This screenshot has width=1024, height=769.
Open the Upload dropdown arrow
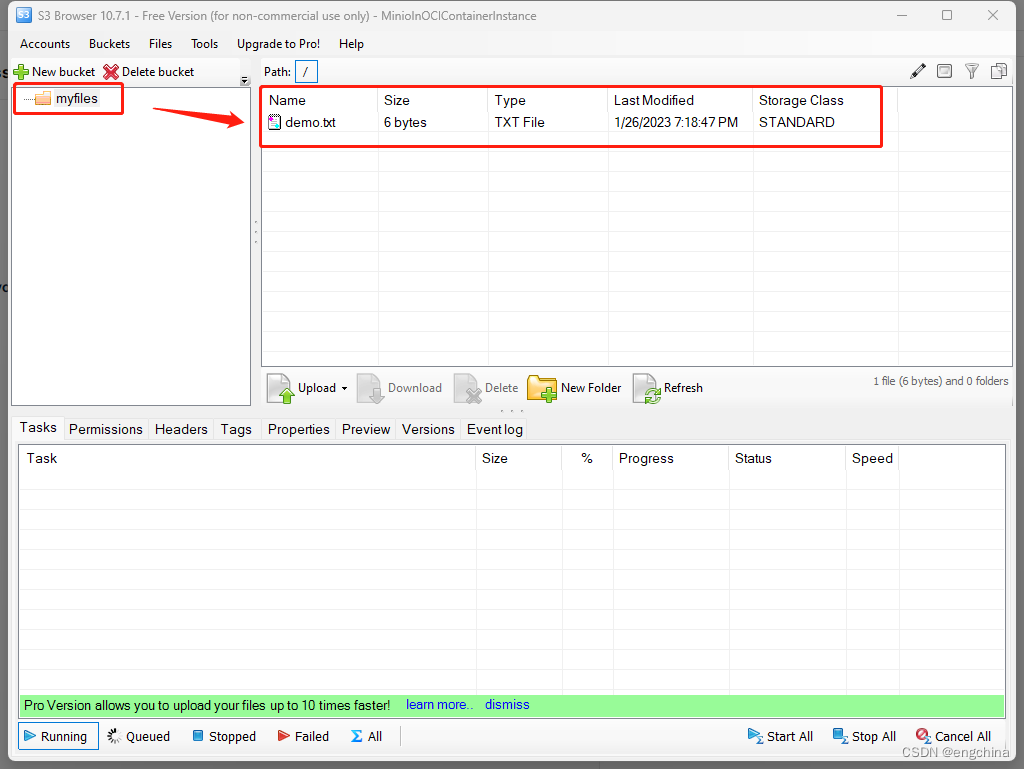tap(344, 388)
